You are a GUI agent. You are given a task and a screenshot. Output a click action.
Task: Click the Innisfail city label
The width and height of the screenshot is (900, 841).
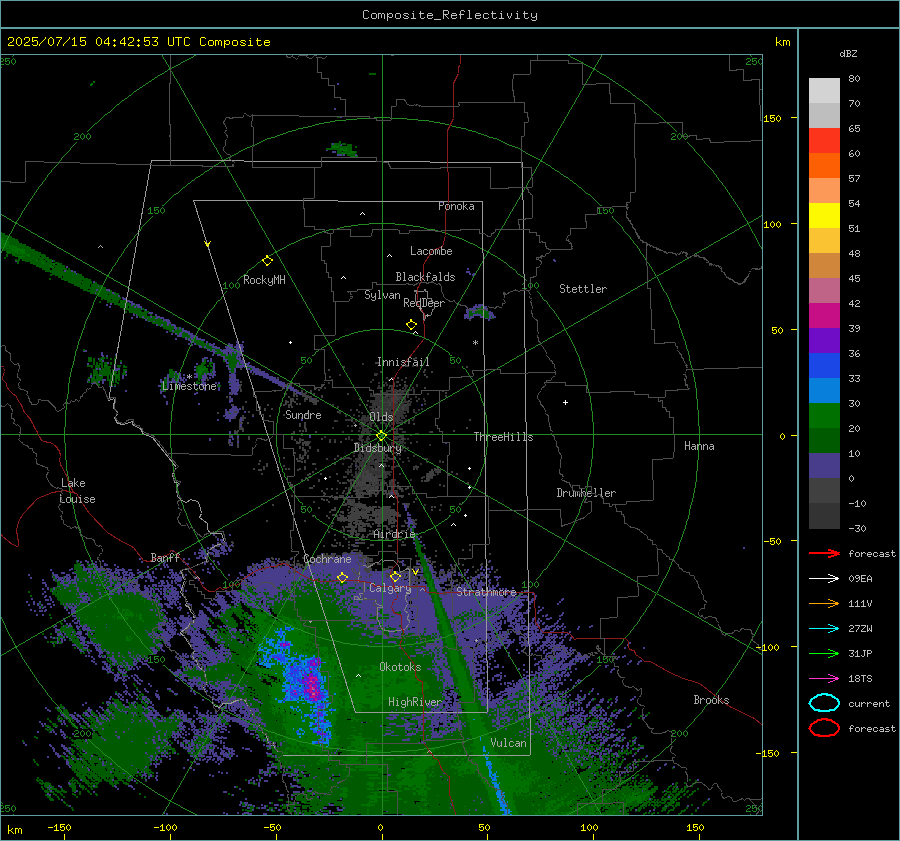pos(403,362)
